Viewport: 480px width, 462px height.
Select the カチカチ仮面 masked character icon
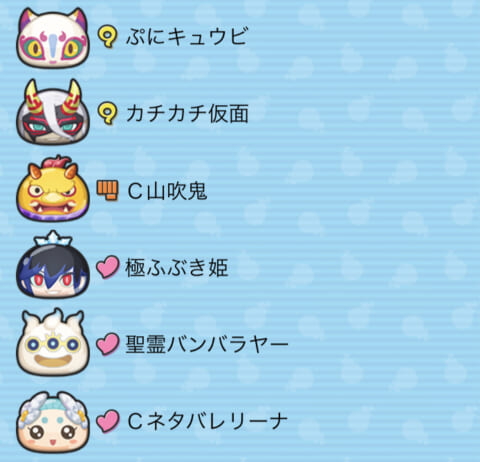coord(53,112)
